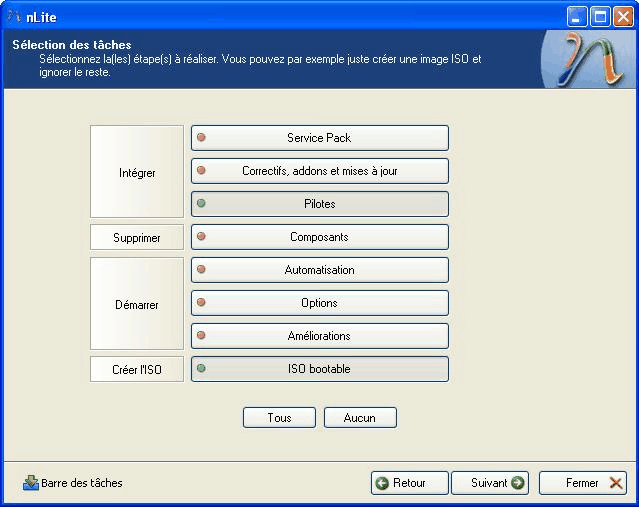Toggle the Service Pack task button
Viewport: 639px width, 507px height.
click(x=320, y=138)
